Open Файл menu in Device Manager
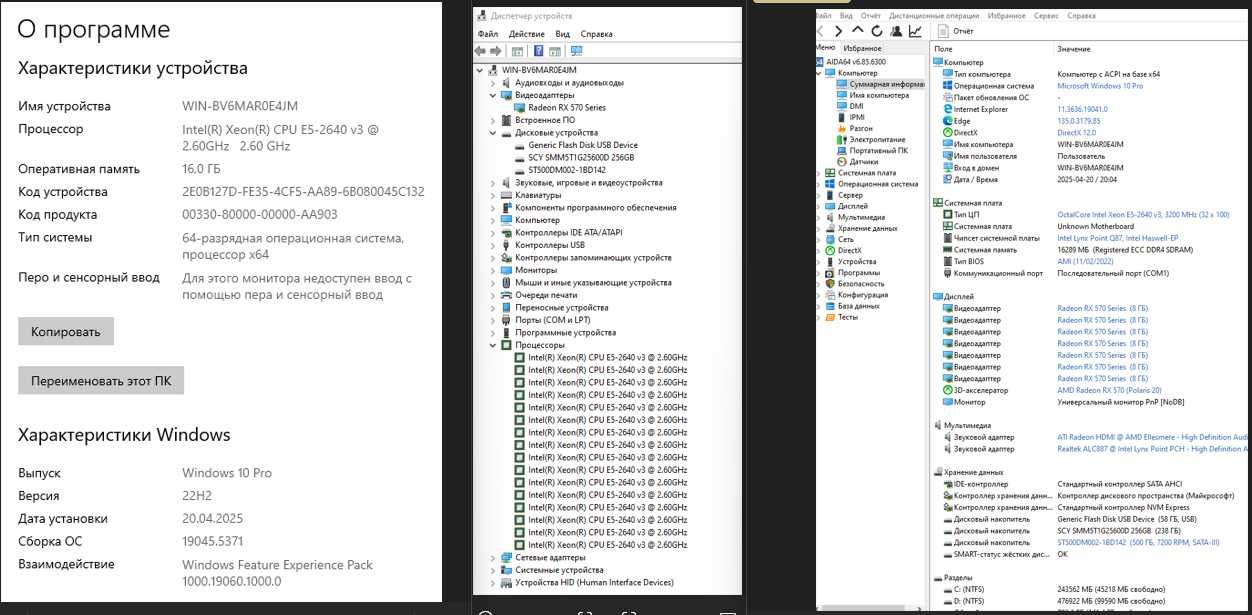This screenshot has width=1252, height=615. (488, 34)
